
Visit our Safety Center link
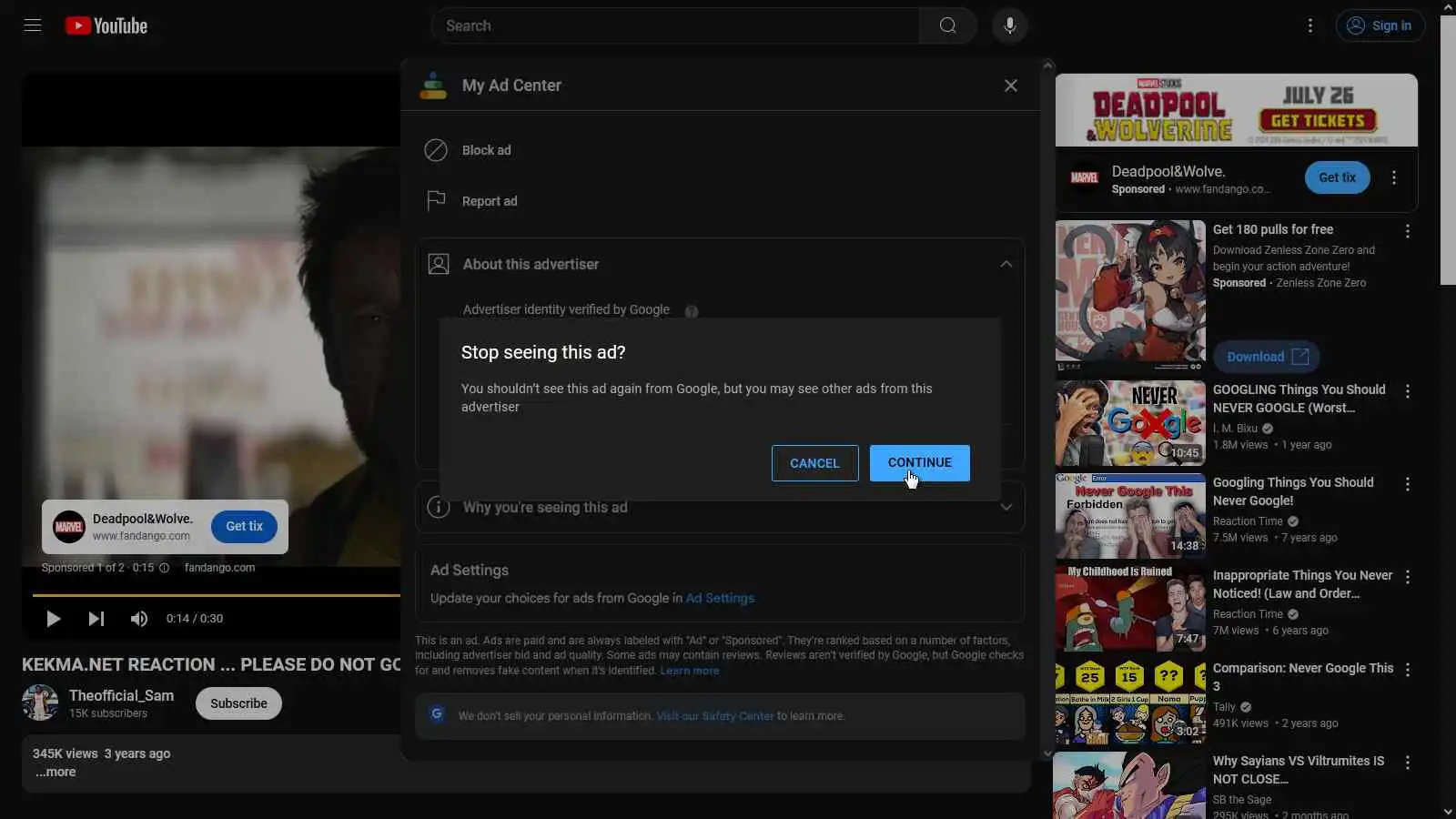(x=715, y=716)
